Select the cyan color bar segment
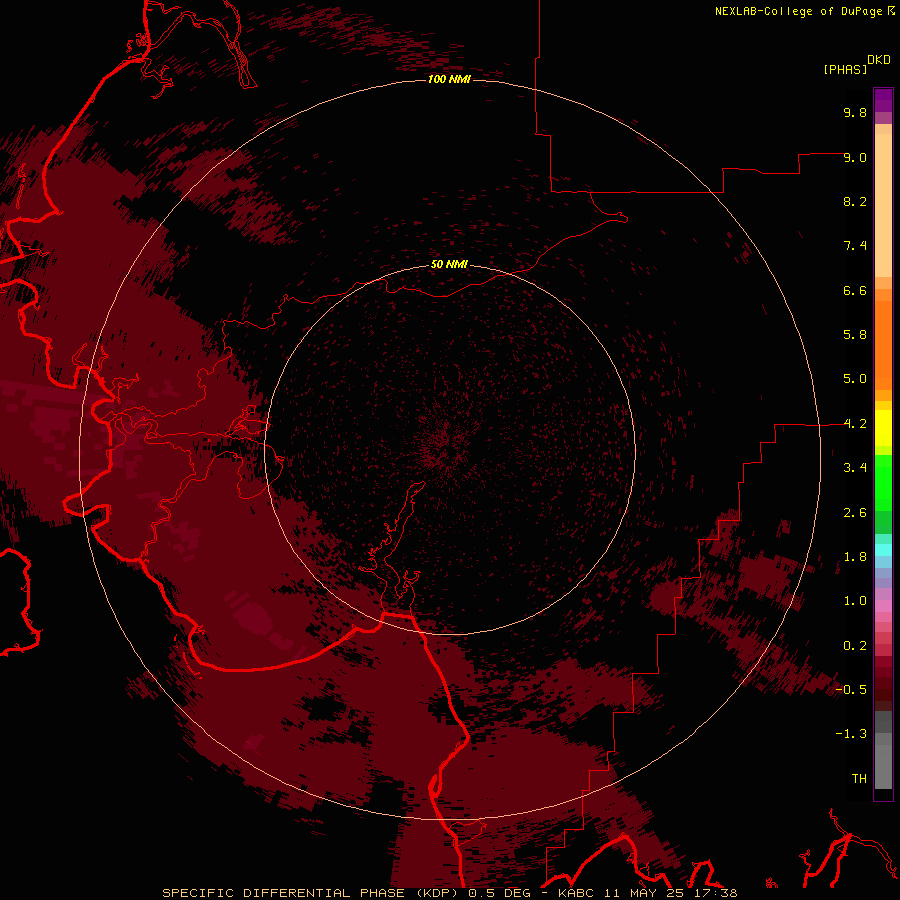This screenshot has width=900, height=900. click(883, 550)
